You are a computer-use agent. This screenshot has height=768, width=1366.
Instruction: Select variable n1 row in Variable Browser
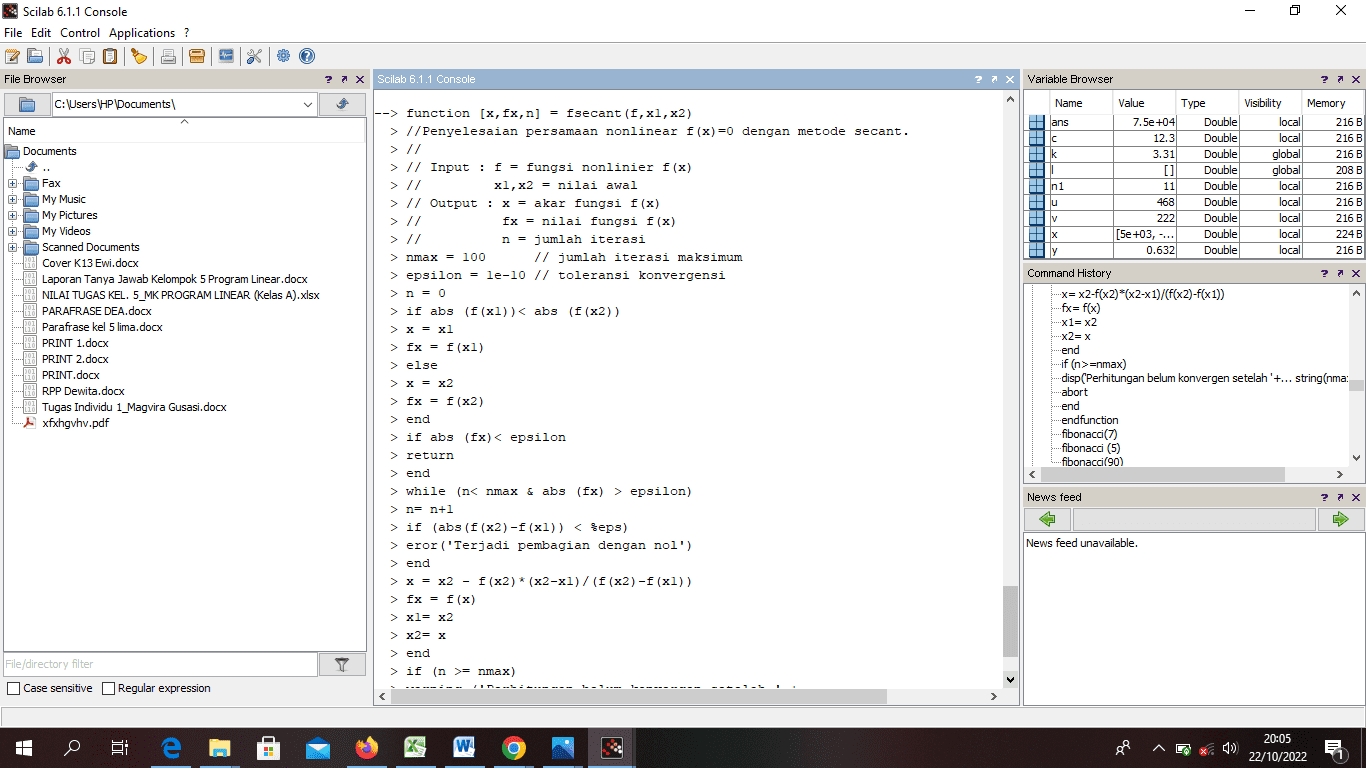(x=1194, y=186)
